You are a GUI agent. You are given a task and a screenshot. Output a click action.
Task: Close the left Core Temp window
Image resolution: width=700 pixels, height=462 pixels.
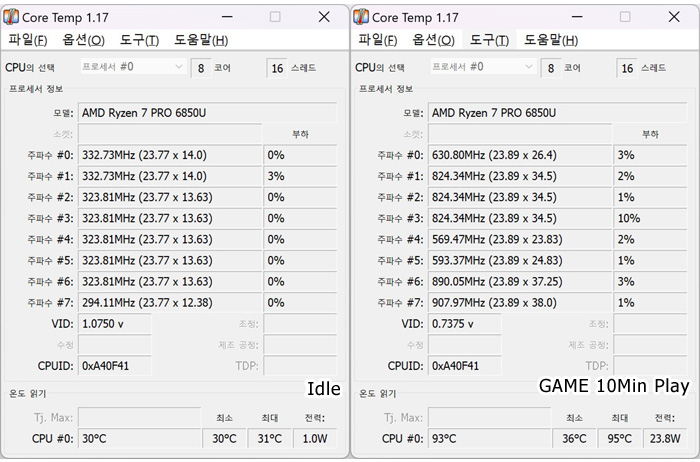[x=322, y=17]
